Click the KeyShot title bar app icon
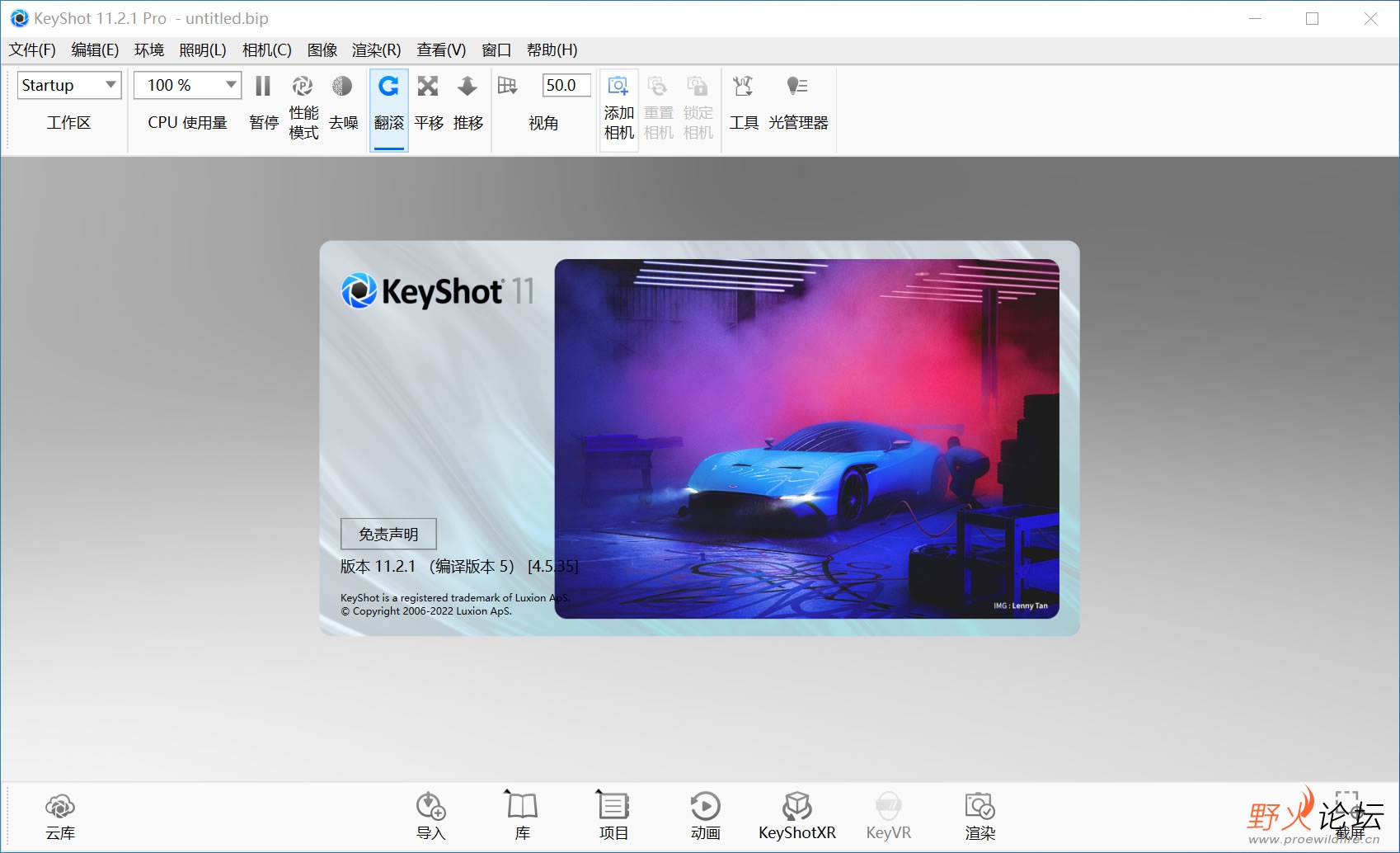This screenshot has height=853, width=1400. (19, 18)
